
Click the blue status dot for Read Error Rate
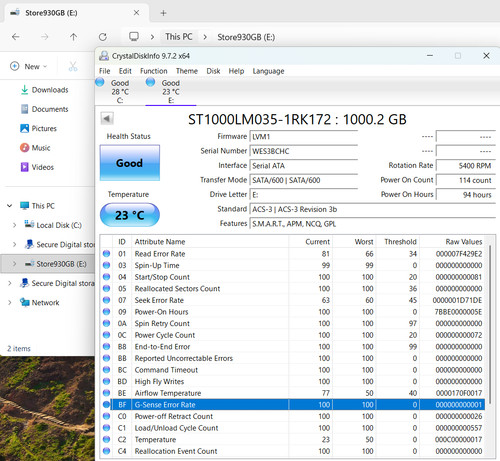pos(106,254)
